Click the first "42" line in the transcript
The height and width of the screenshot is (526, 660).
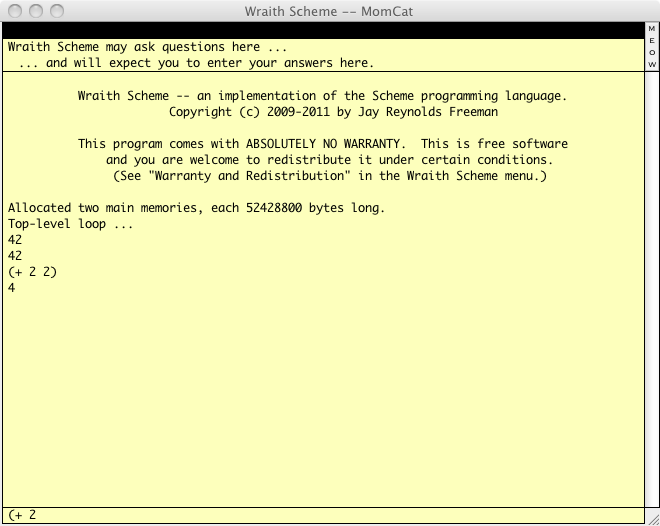[x=15, y=240]
